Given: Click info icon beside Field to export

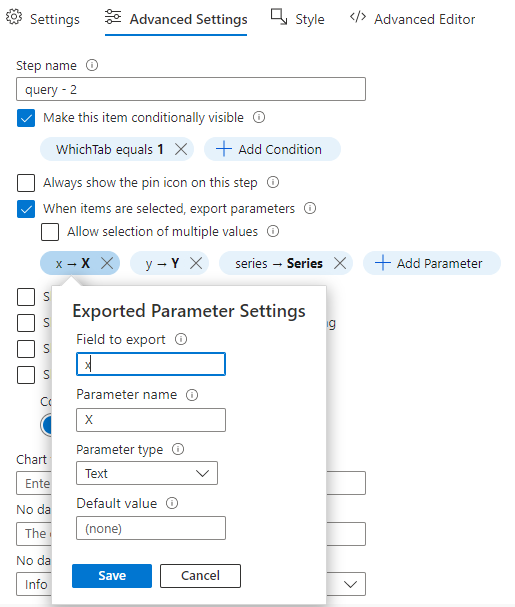Looking at the screenshot, I should pos(181,339).
